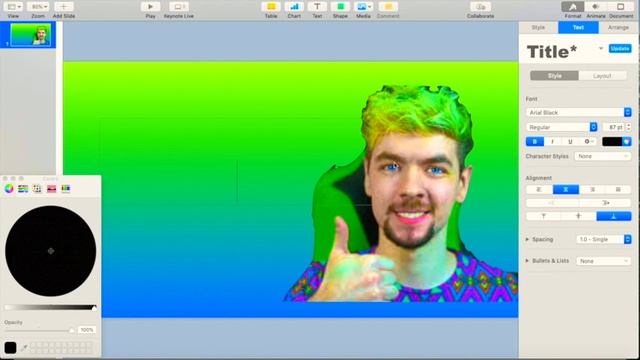Insert a Chart from the toolbar
The height and width of the screenshot is (360, 640).
pyautogui.click(x=294, y=7)
